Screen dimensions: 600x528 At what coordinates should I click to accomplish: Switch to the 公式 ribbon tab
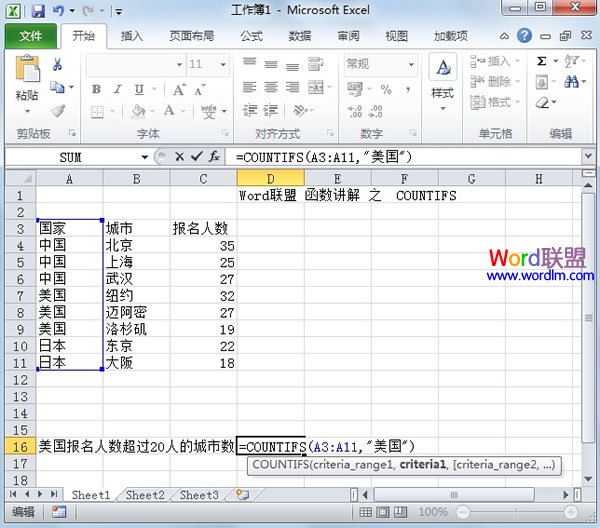click(251, 36)
